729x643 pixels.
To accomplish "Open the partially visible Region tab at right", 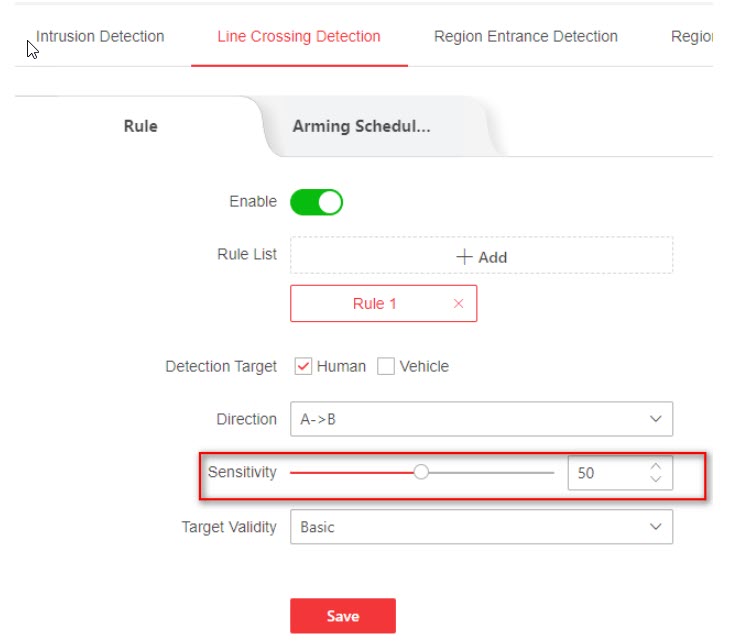I will pyautogui.click(x=692, y=37).
